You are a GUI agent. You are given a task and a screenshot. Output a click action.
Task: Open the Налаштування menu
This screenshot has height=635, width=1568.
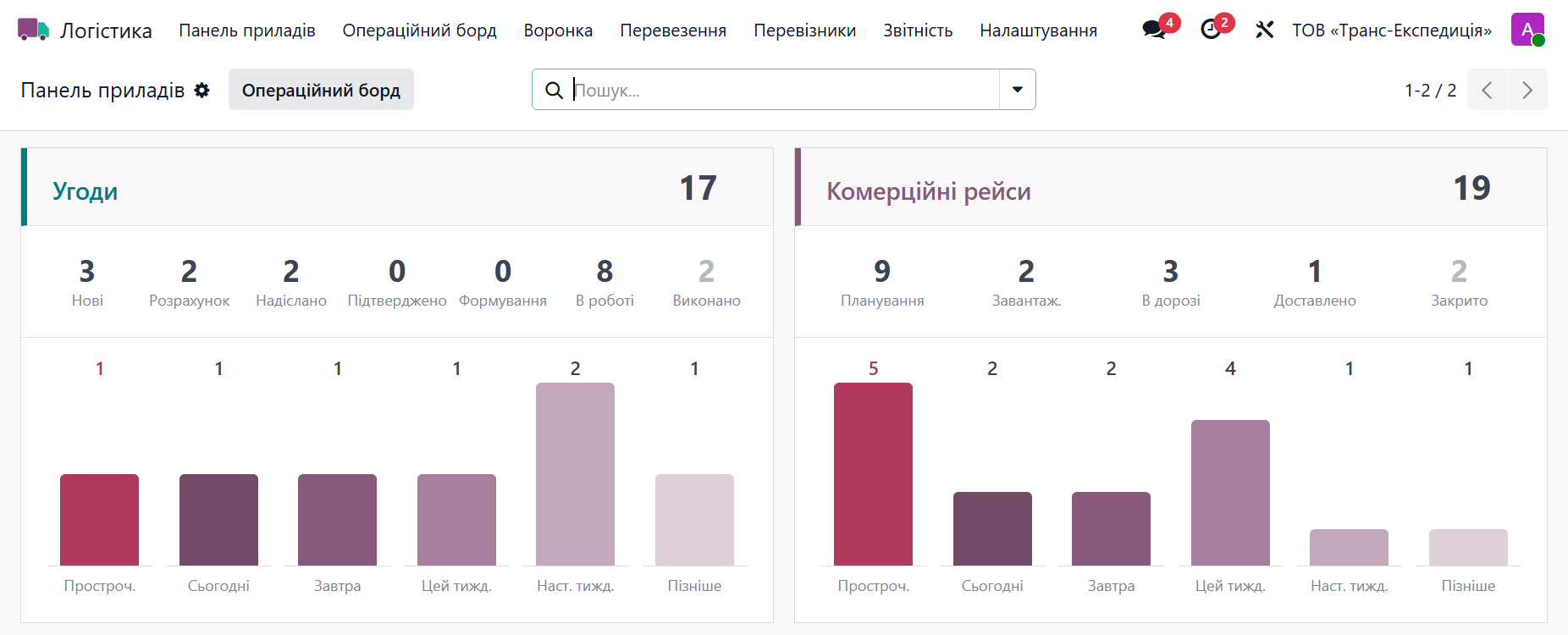click(1039, 30)
